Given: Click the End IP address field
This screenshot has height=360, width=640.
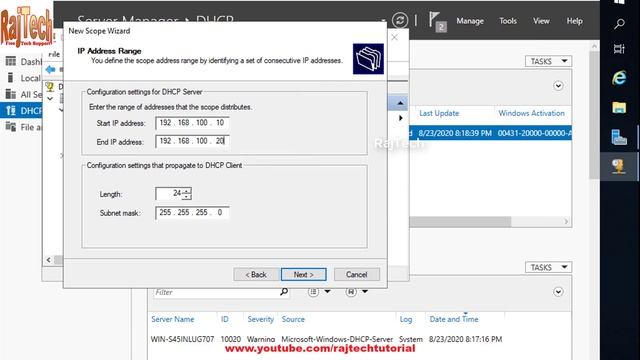Looking at the screenshot, I should (192, 141).
